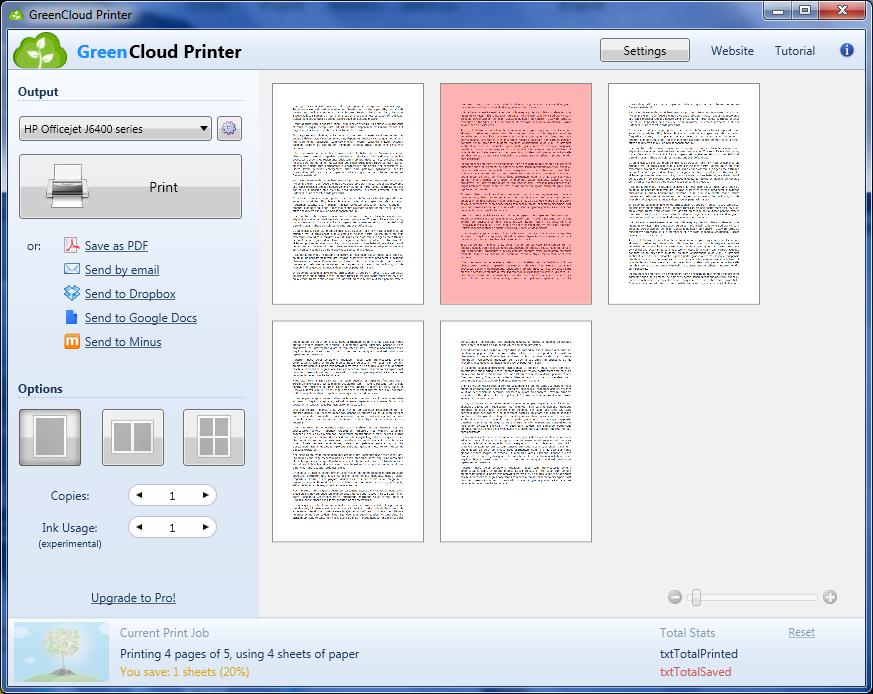Open the Settings panel
The image size is (873, 694).
[x=644, y=50]
